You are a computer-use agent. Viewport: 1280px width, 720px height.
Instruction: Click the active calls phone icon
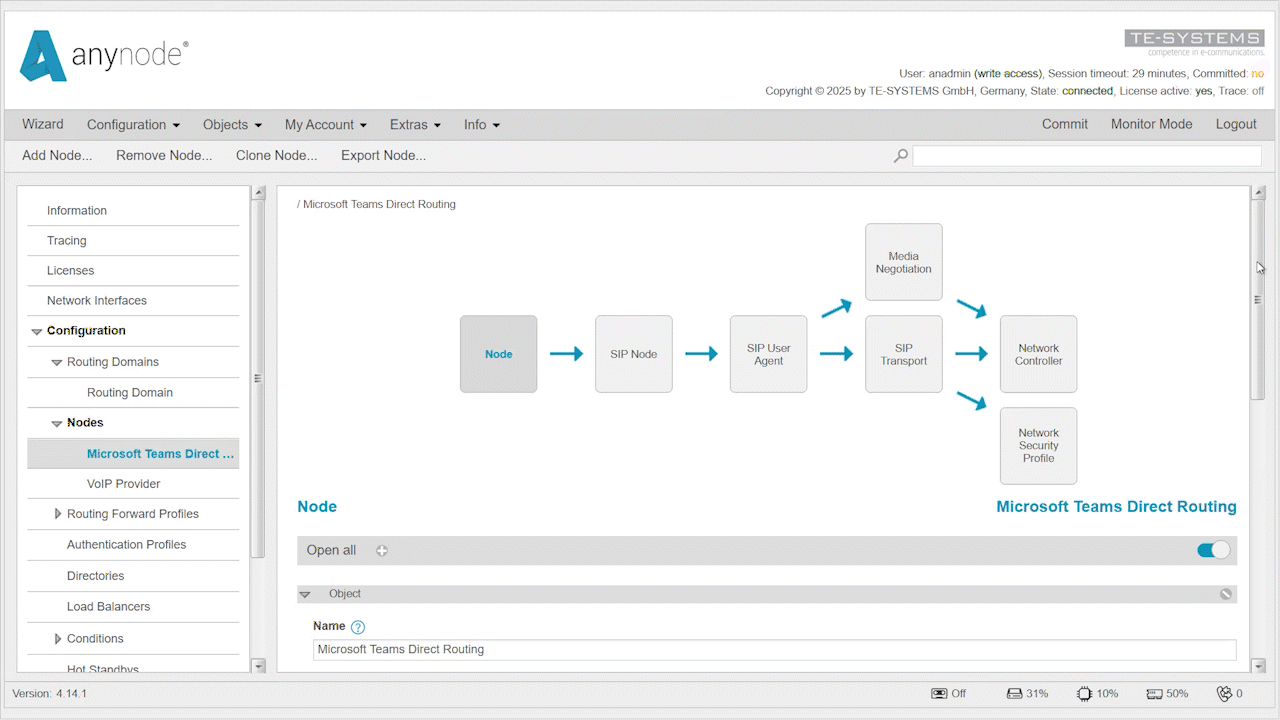point(1223,693)
